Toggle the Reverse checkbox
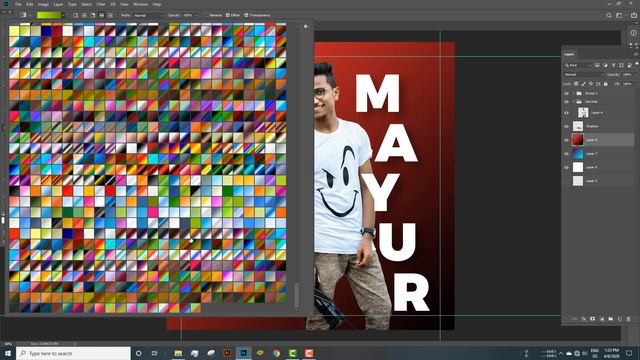 tap(207, 15)
